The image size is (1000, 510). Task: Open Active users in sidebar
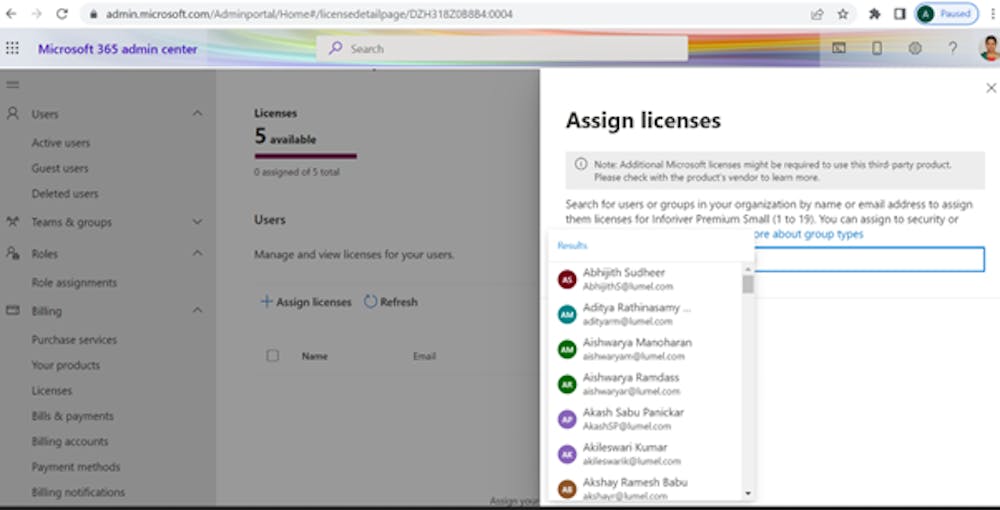tap(61, 143)
